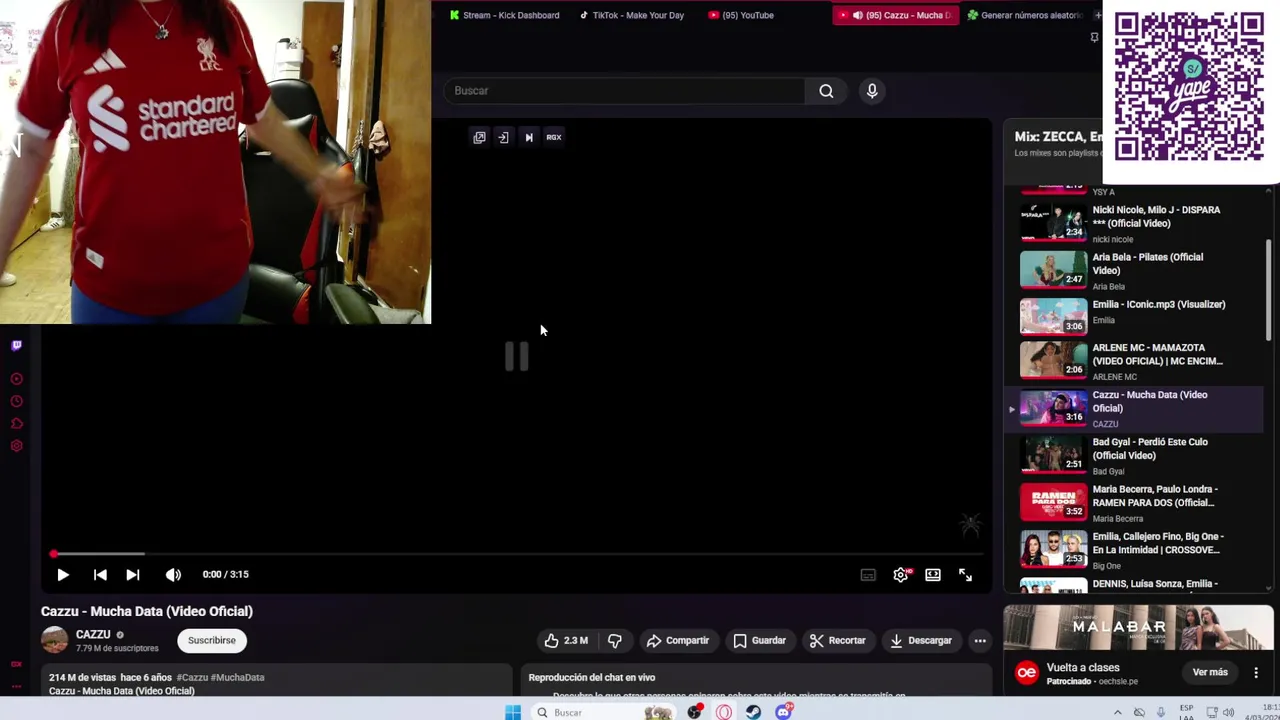Click the playlist scrollbar
Screen dimensions: 1280x720
pyautogui.click(x=1269, y=290)
